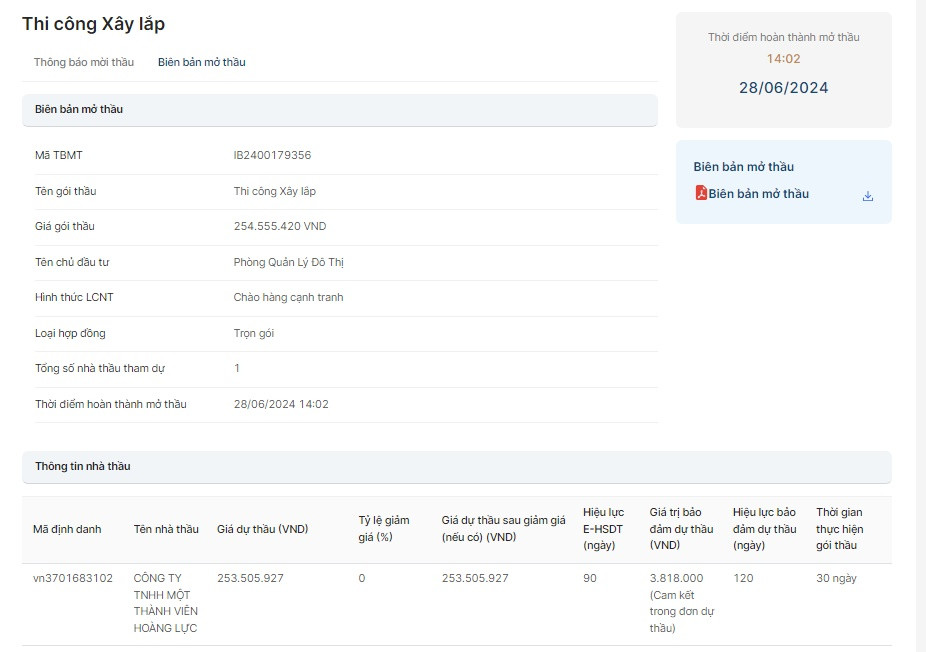Open the Biên bản mở thầu PDF file link
This screenshot has width=926, height=652.
coord(758,194)
